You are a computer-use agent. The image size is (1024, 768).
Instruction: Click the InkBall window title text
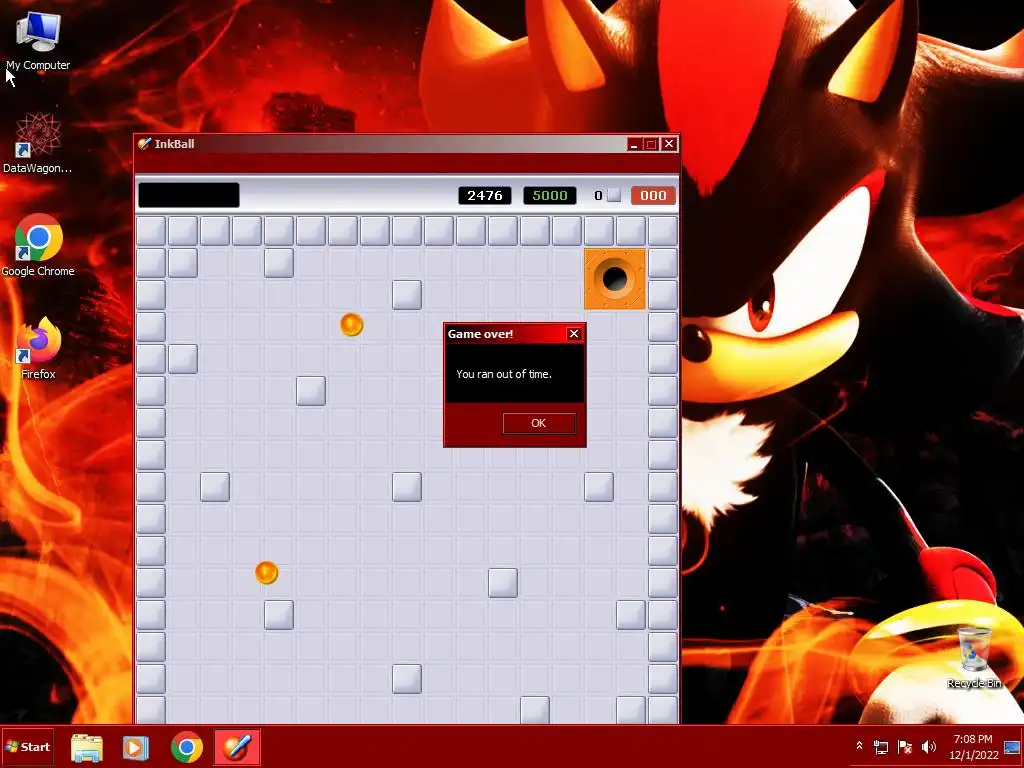(174, 144)
